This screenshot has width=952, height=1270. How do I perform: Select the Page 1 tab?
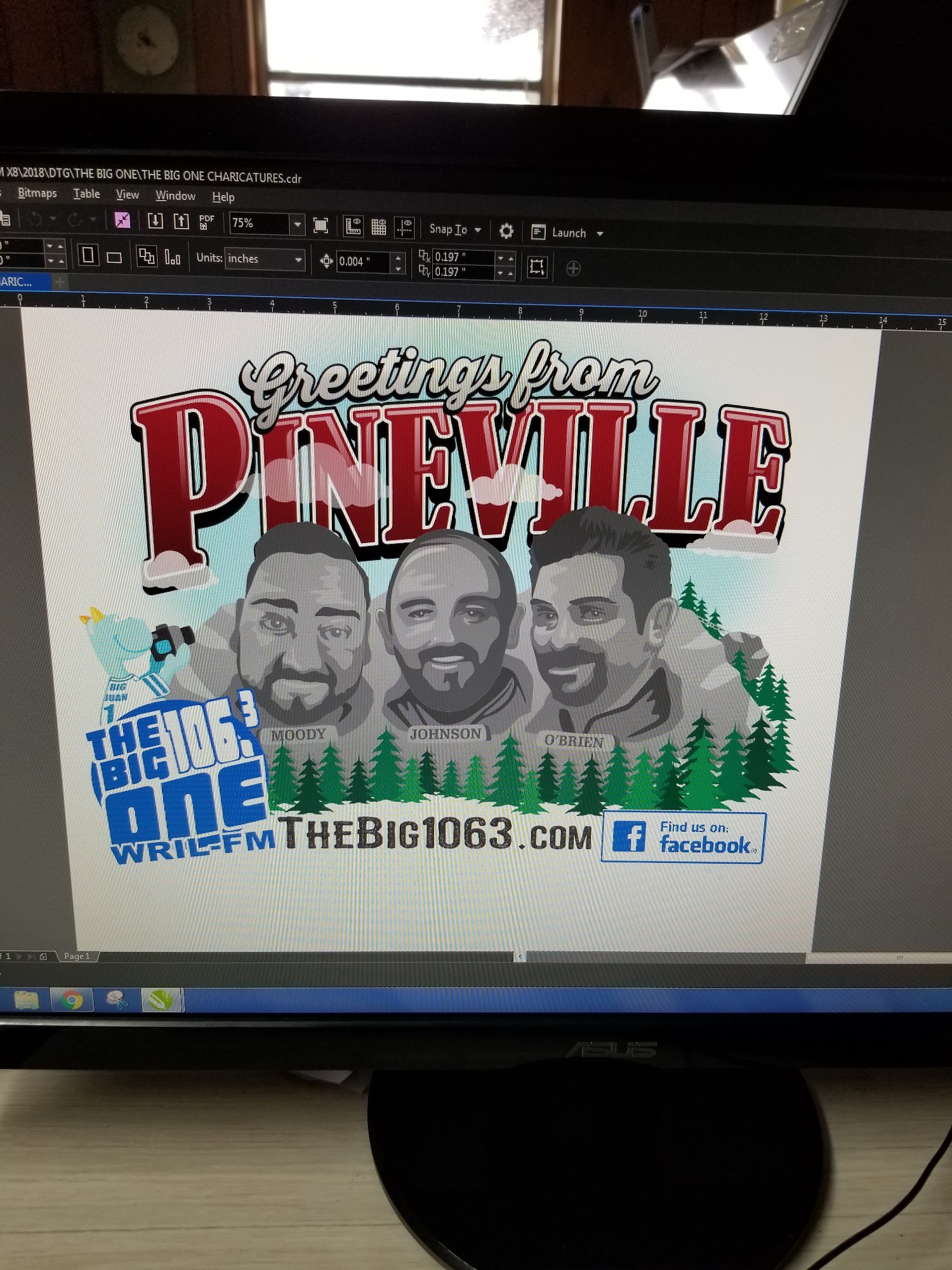77,956
